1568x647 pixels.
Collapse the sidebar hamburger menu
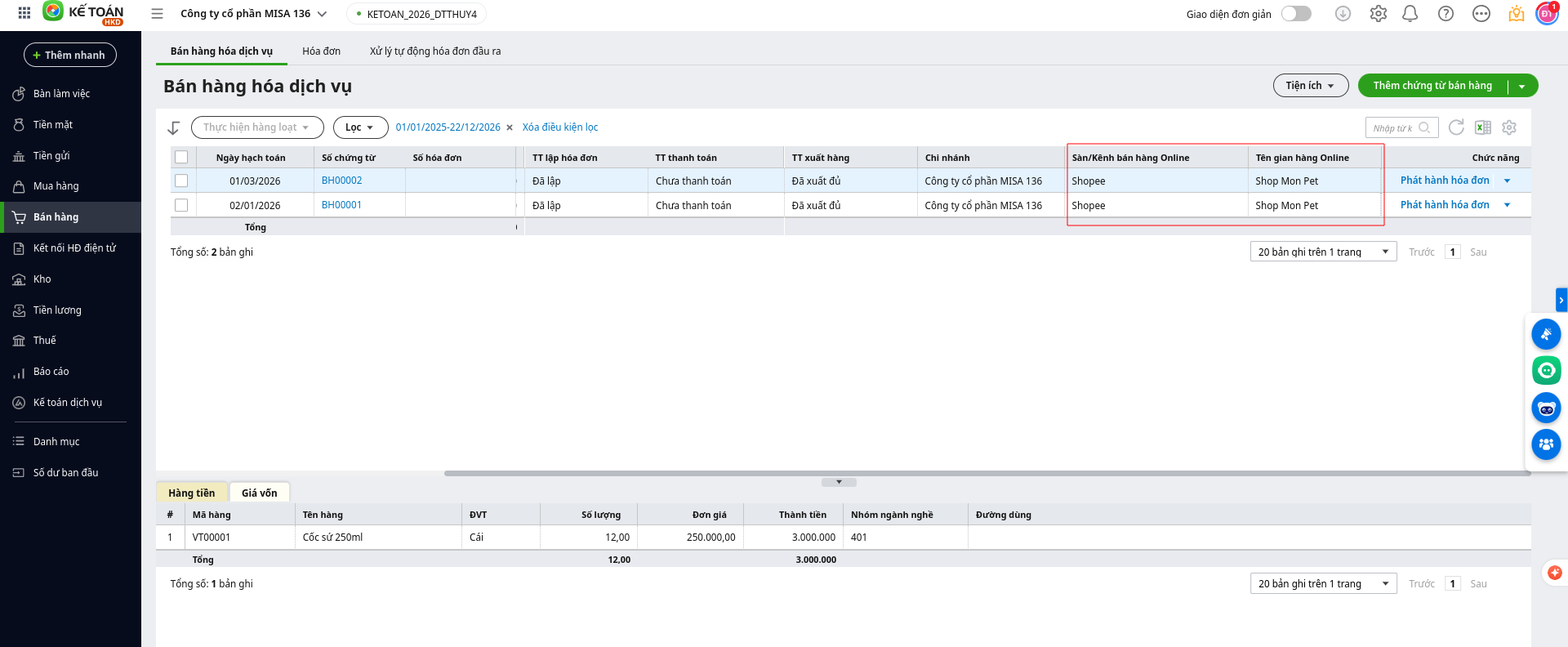[158, 14]
